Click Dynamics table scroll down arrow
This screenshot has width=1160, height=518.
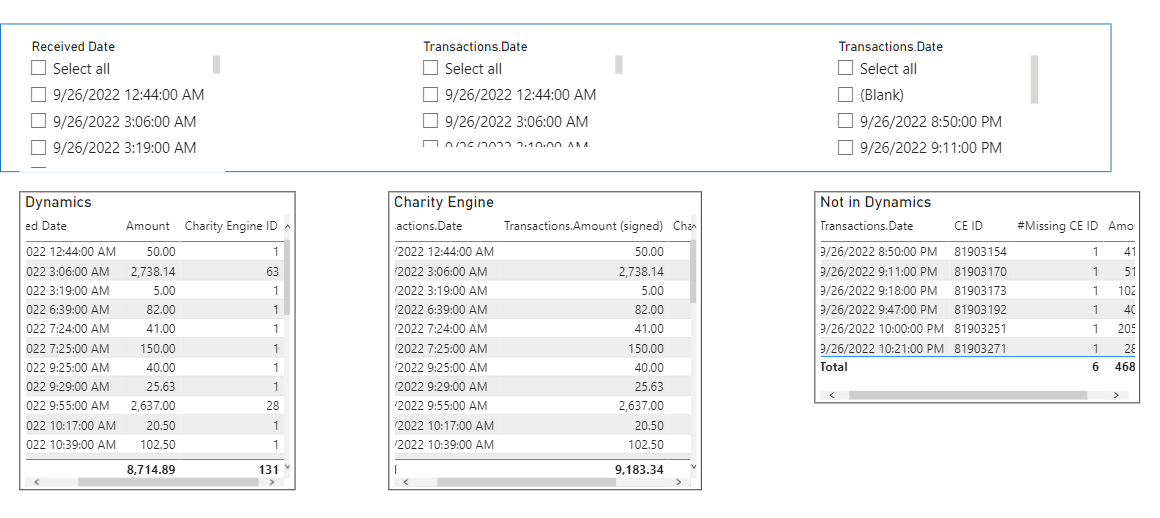(x=288, y=468)
